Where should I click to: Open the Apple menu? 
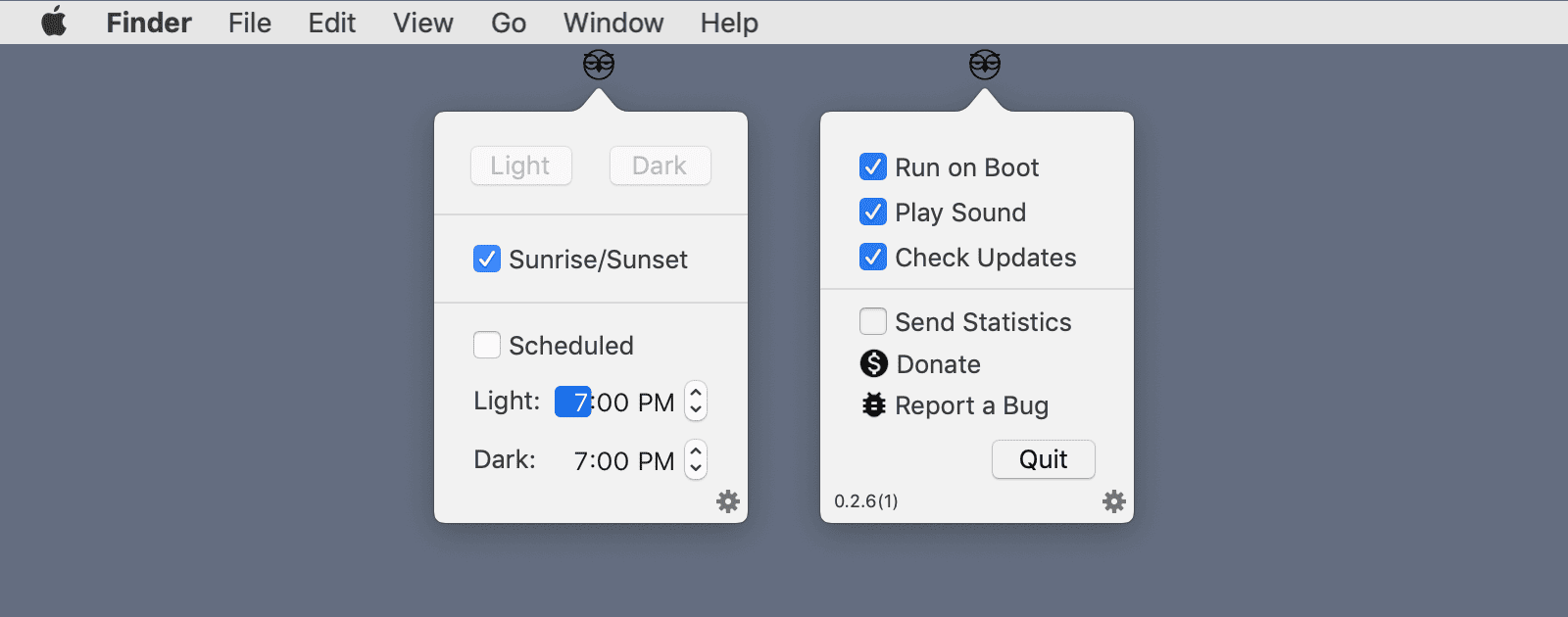54,22
